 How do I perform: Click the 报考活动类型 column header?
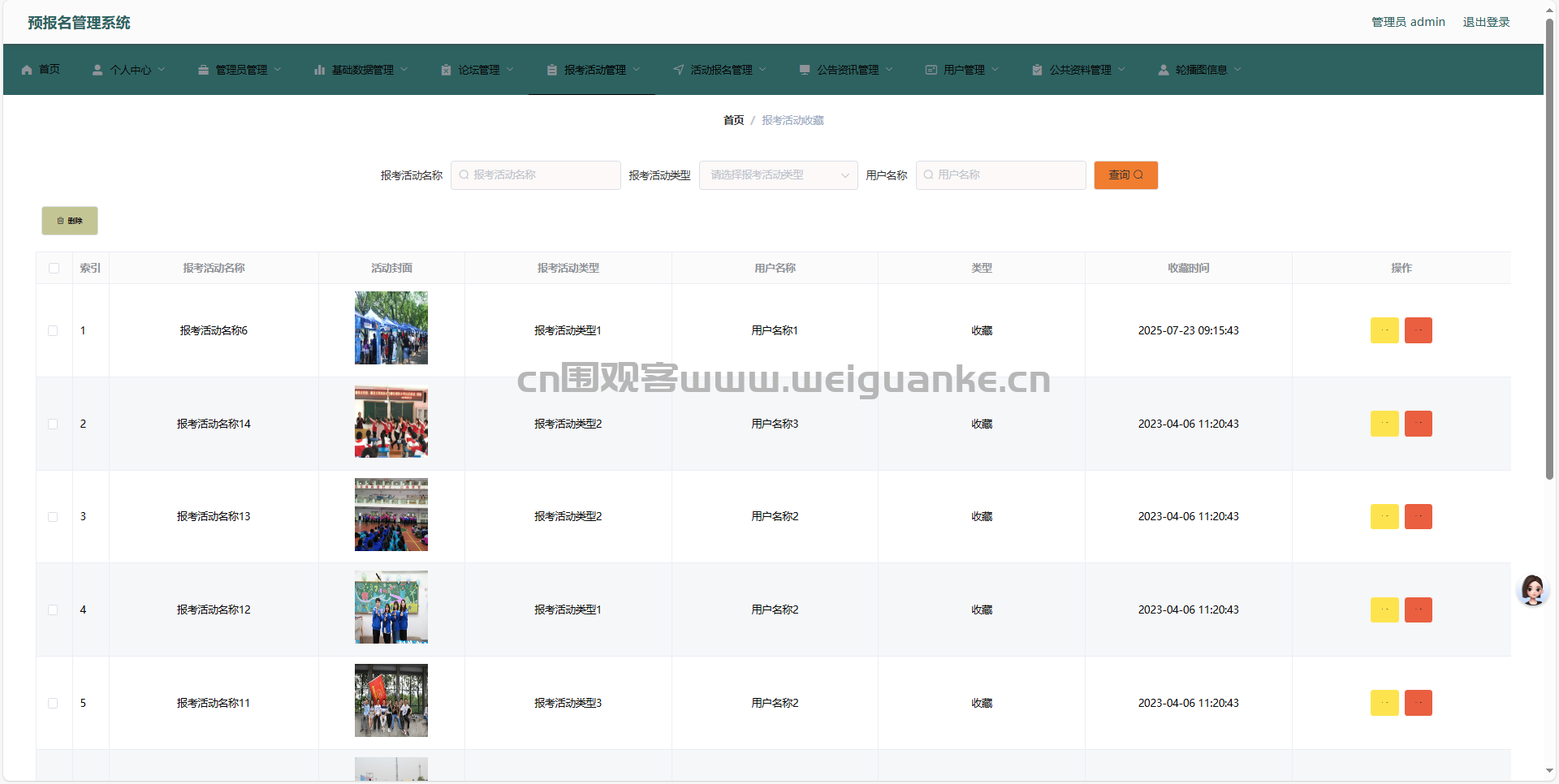click(568, 268)
